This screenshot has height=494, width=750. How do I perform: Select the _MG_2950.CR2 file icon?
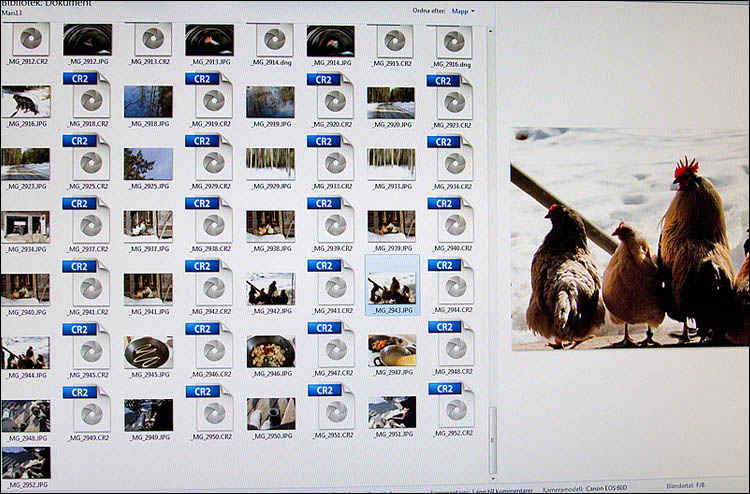click(210, 408)
